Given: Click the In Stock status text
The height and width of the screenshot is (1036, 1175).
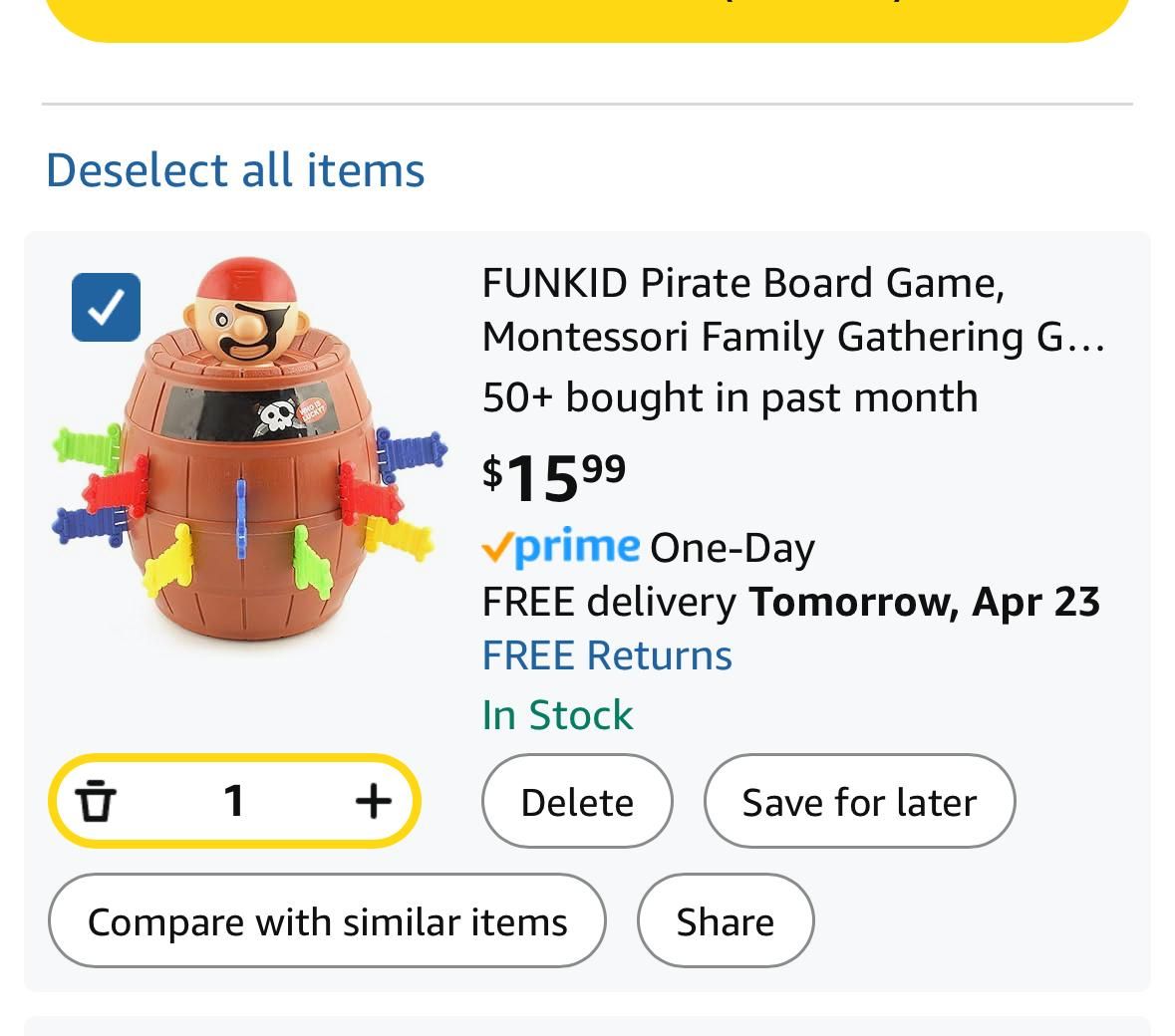Looking at the screenshot, I should point(557,714).
